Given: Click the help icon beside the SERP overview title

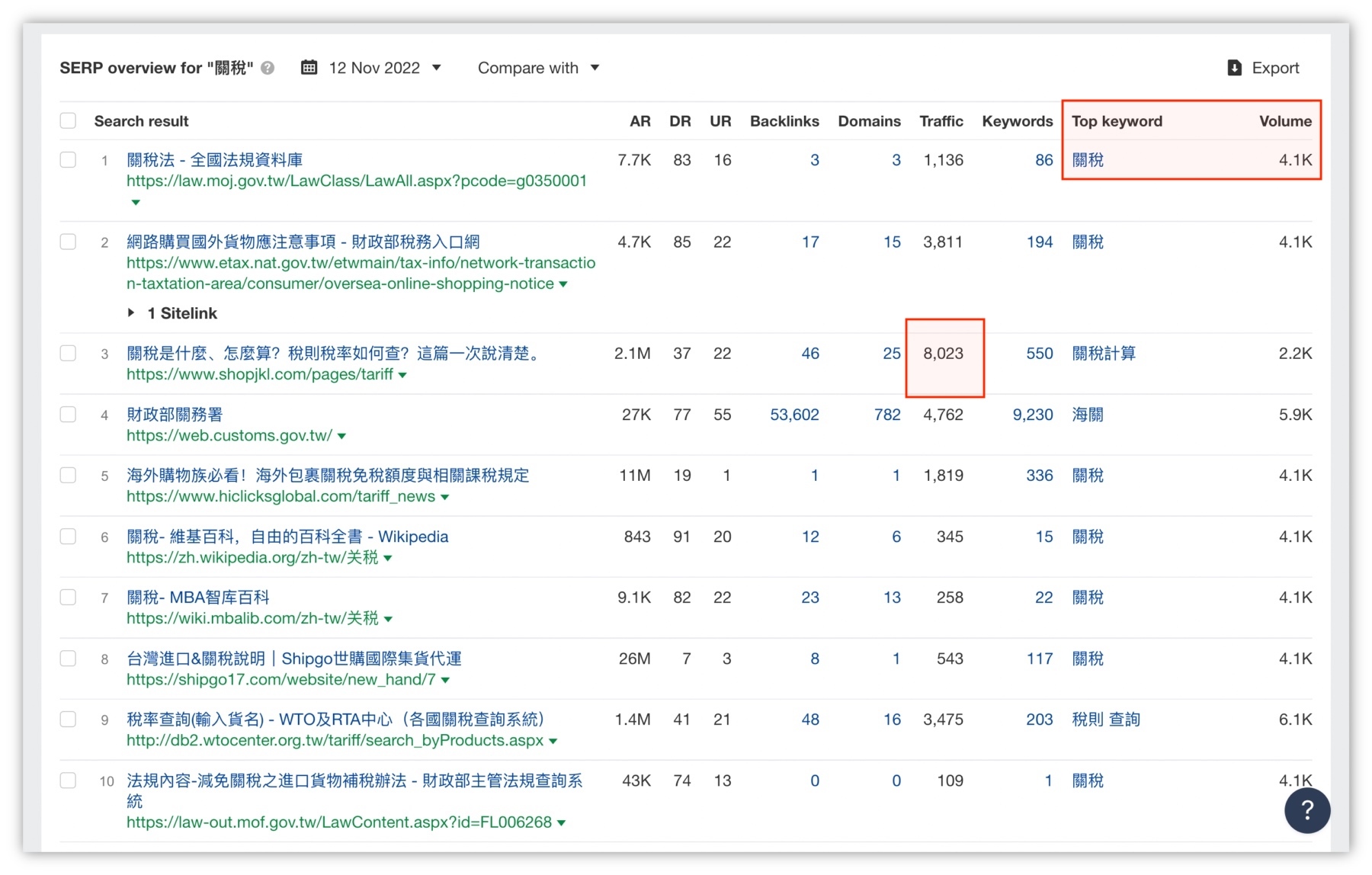Looking at the screenshot, I should [x=268, y=68].
